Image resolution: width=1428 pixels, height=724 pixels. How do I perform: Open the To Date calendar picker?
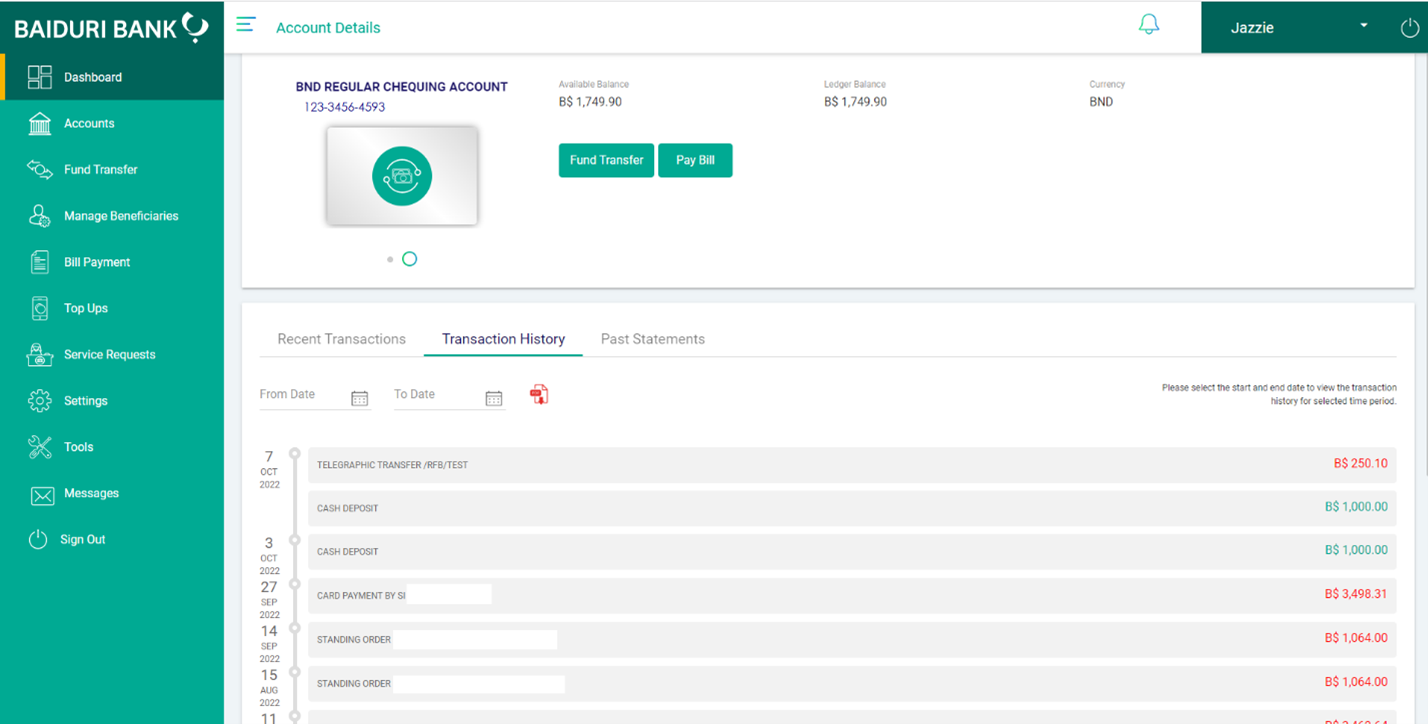click(x=493, y=397)
